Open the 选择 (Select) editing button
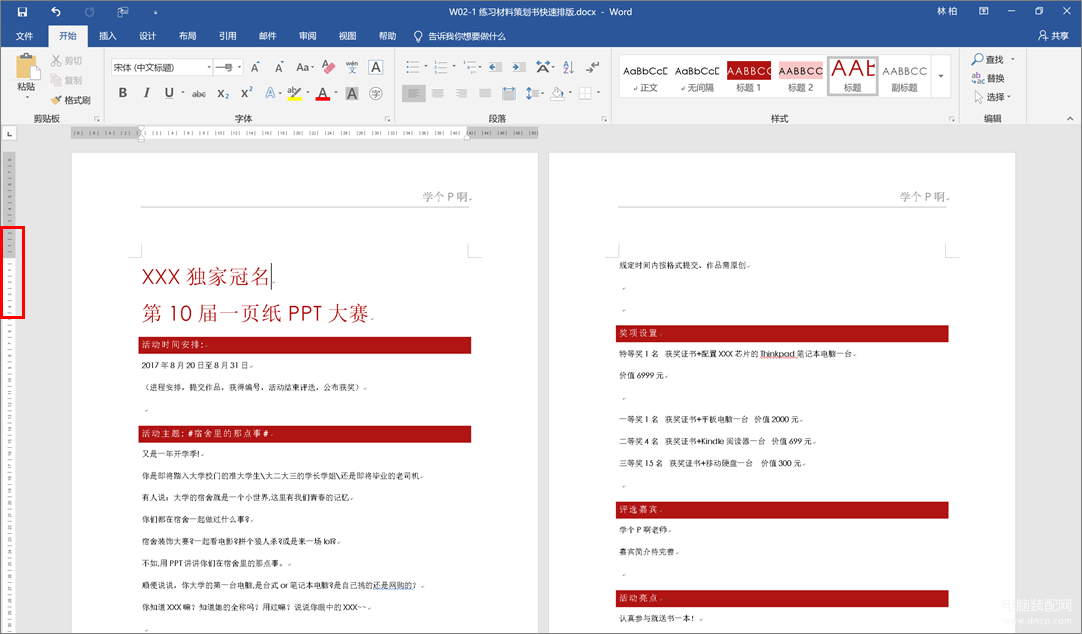 [992, 97]
